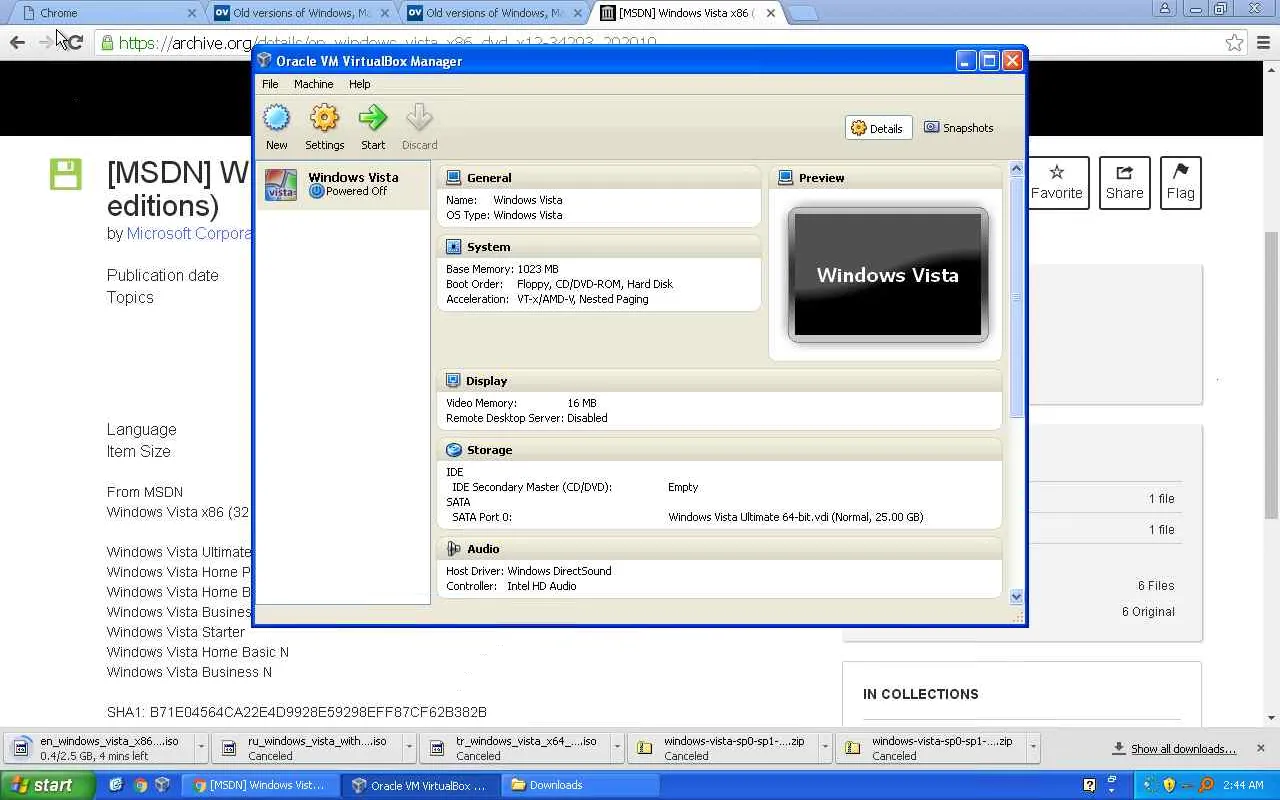Screen dimensions: 1280x800
Task: Click Show all downloads link
Action: 1183,748
